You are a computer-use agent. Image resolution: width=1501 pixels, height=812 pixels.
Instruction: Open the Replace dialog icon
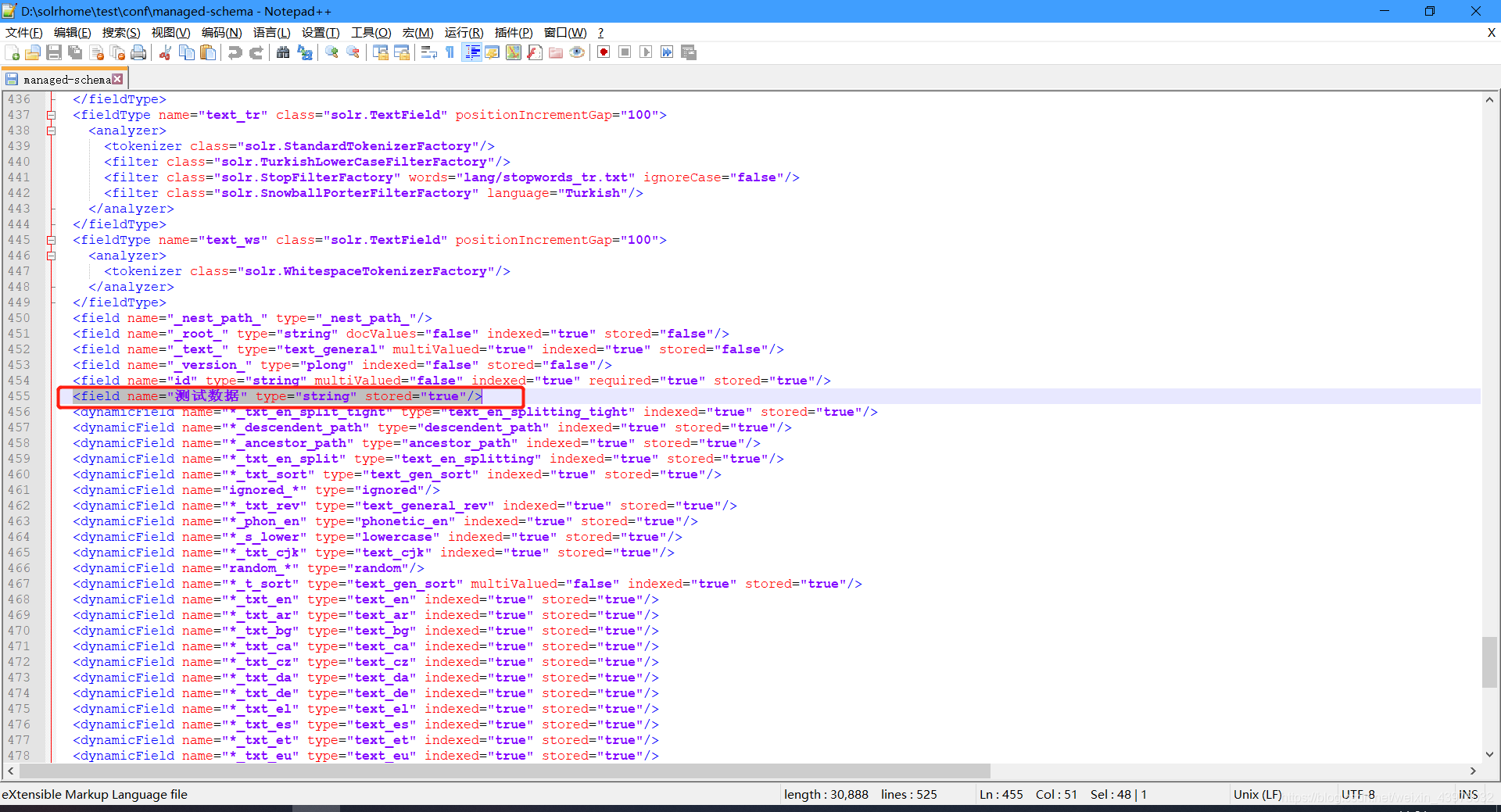305,52
